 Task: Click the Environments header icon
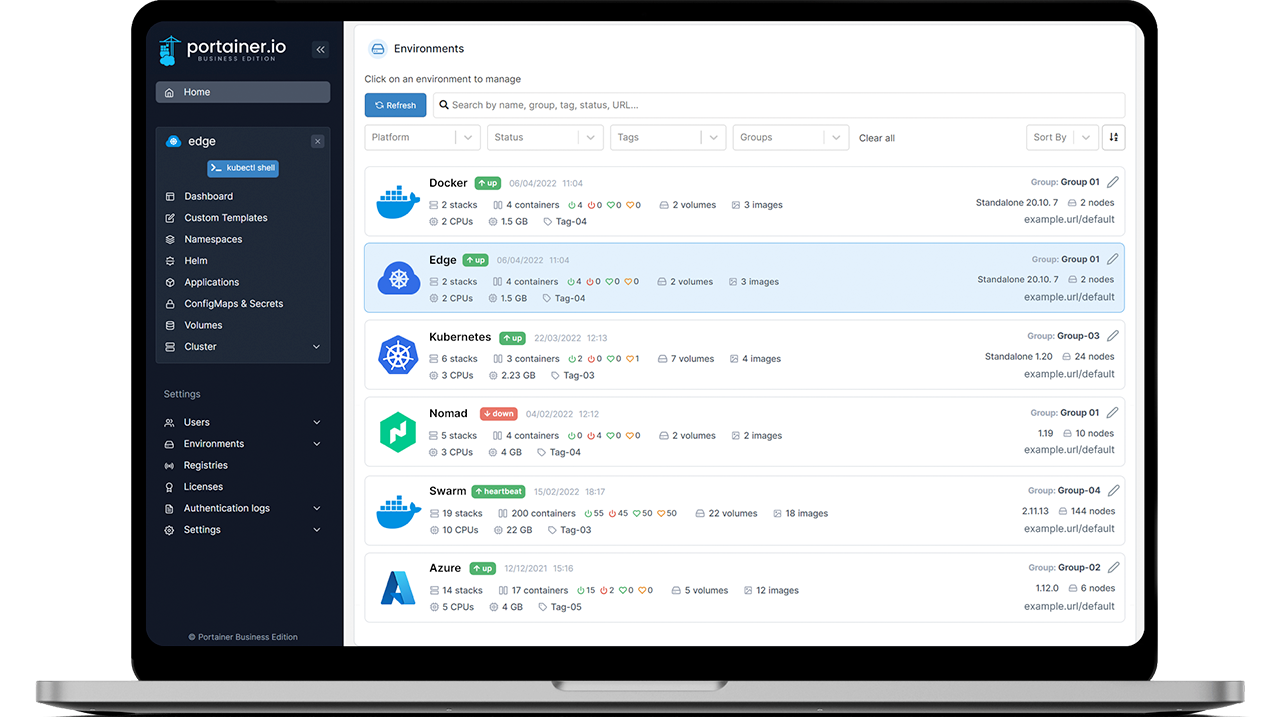tap(378, 48)
